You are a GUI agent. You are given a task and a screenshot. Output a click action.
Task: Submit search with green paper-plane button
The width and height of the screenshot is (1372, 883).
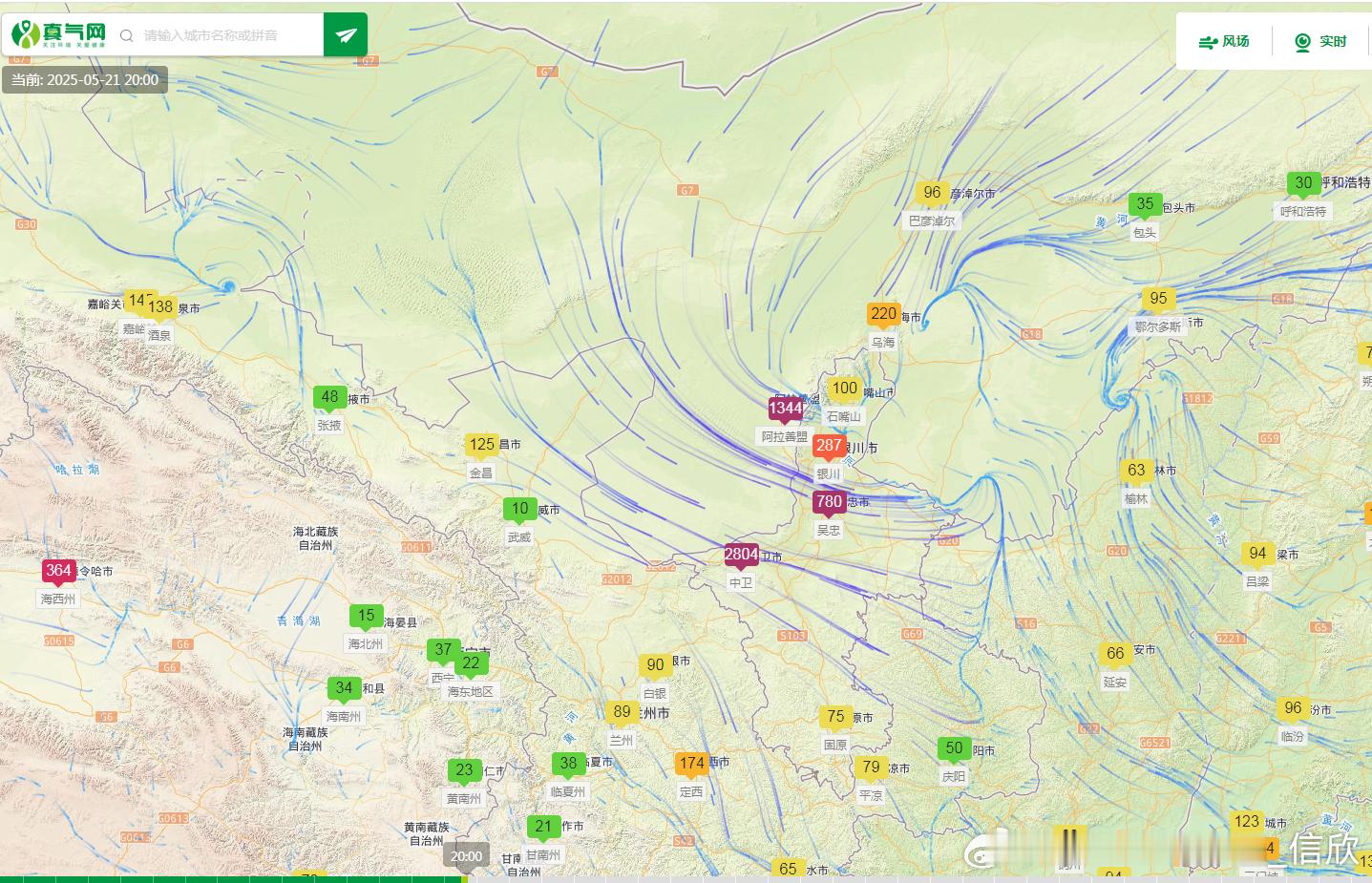346,35
